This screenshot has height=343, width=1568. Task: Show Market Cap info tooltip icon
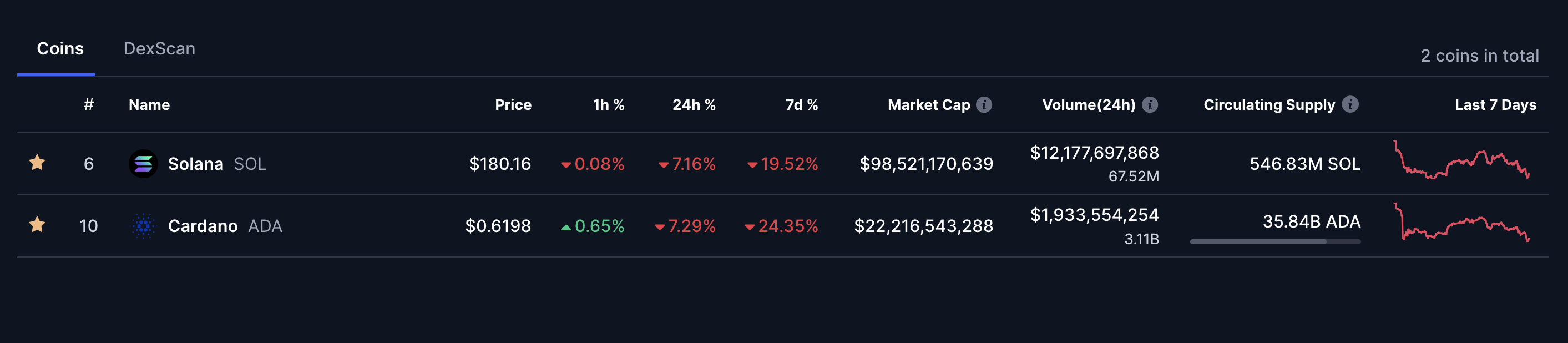click(x=984, y=105)
